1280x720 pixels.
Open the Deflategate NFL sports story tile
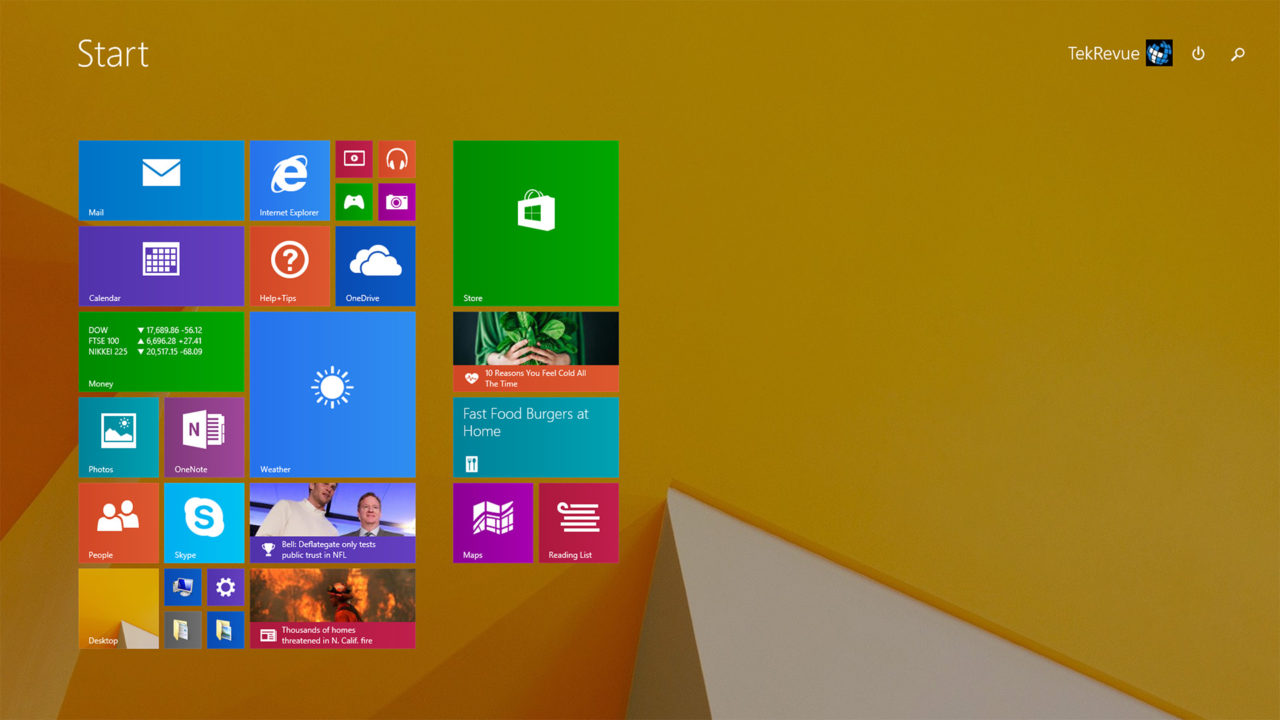[333, 523]
